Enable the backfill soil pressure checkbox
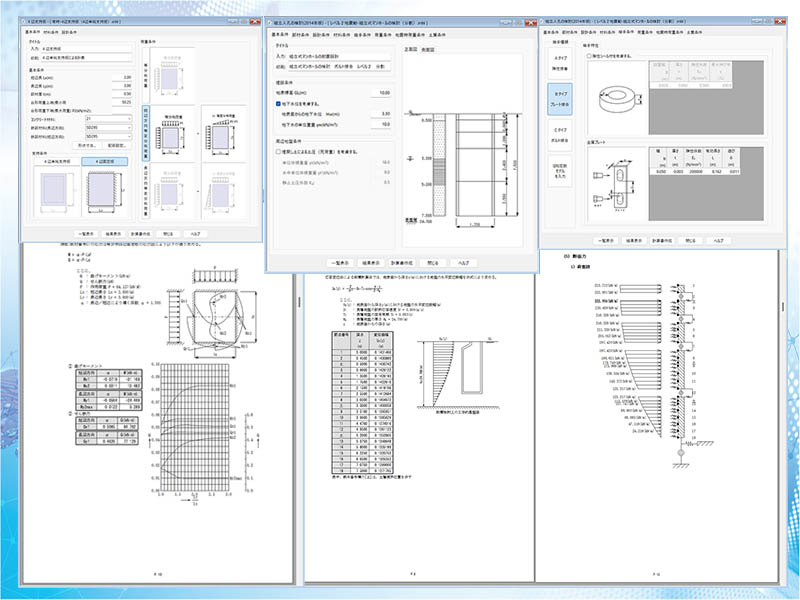The image size is (800, 600). point(279,150)
